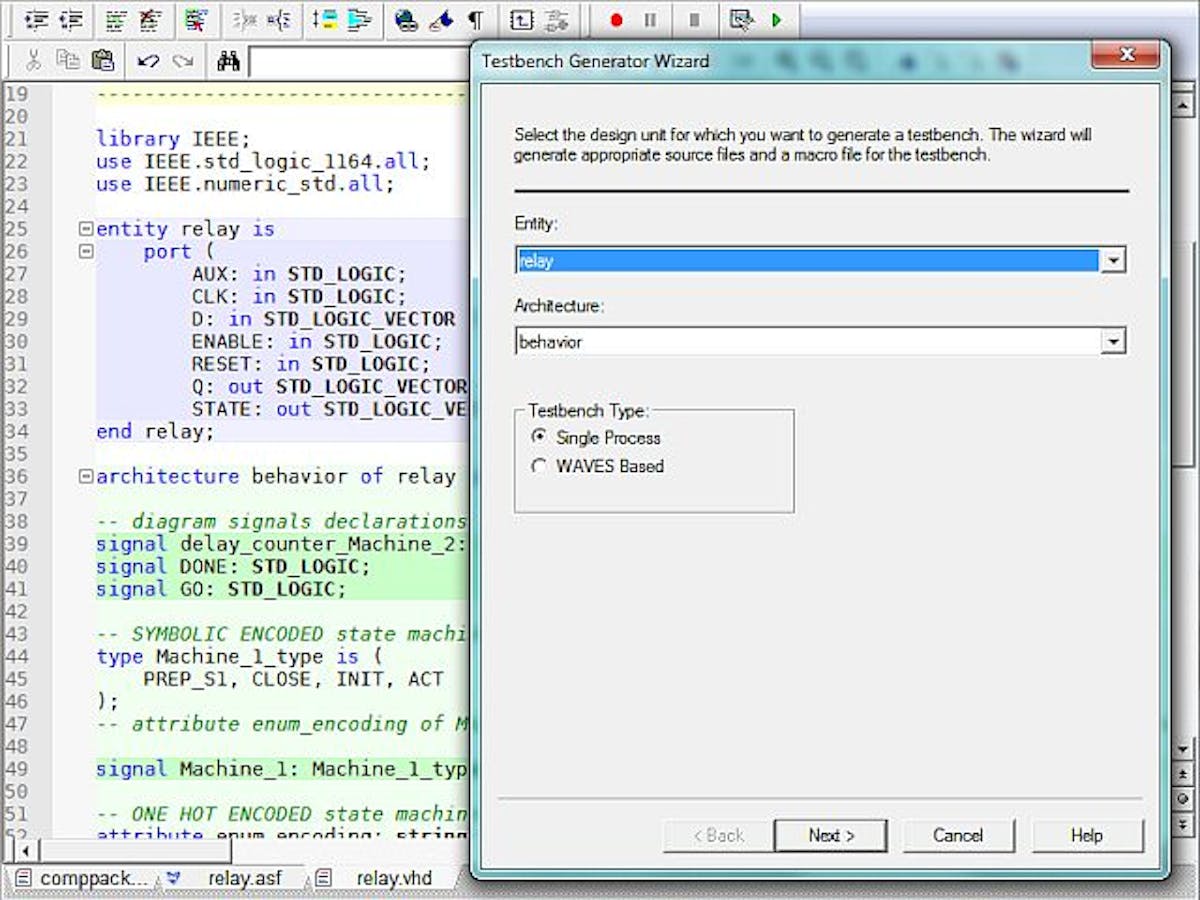Click the Help button
Image resolution: width=1200 pixels, height=900 pixels.
tap(1087, 835)
